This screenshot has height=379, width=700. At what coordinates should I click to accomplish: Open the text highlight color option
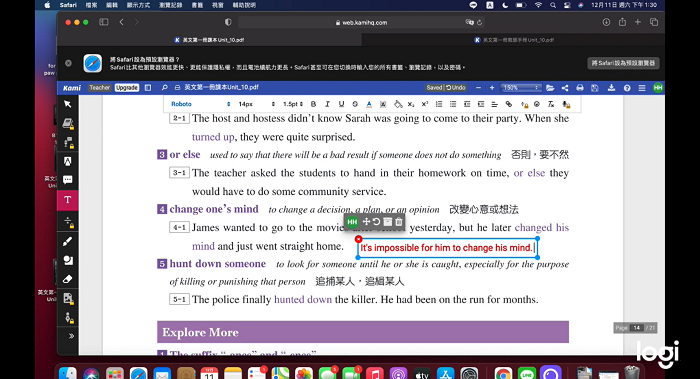point(383,104)
